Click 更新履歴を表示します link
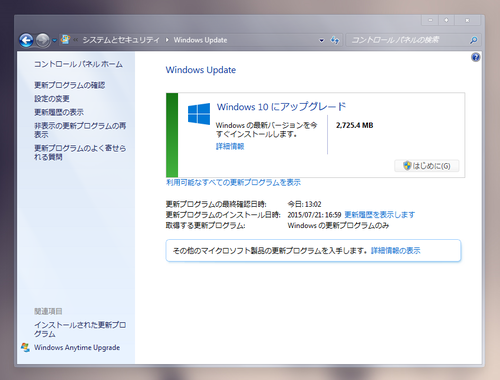Image resolution: width=500 pixels, height=380 pixels. pyautogui.click(x=380, y=215)
